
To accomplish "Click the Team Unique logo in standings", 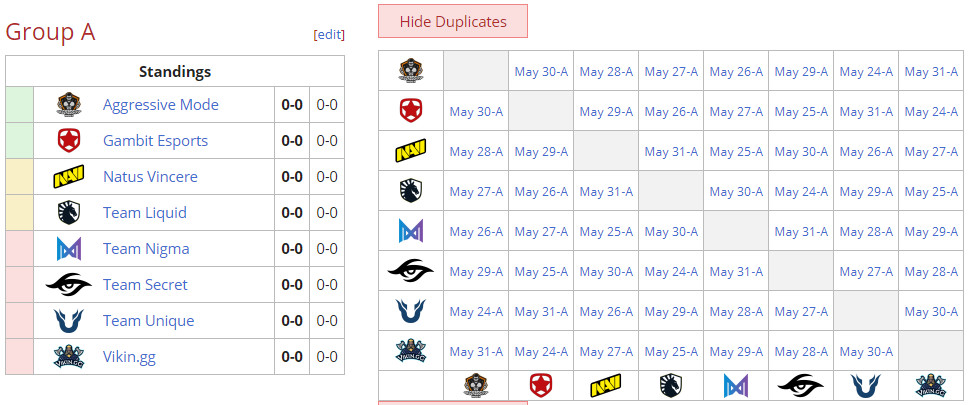I will pos(68,321).
